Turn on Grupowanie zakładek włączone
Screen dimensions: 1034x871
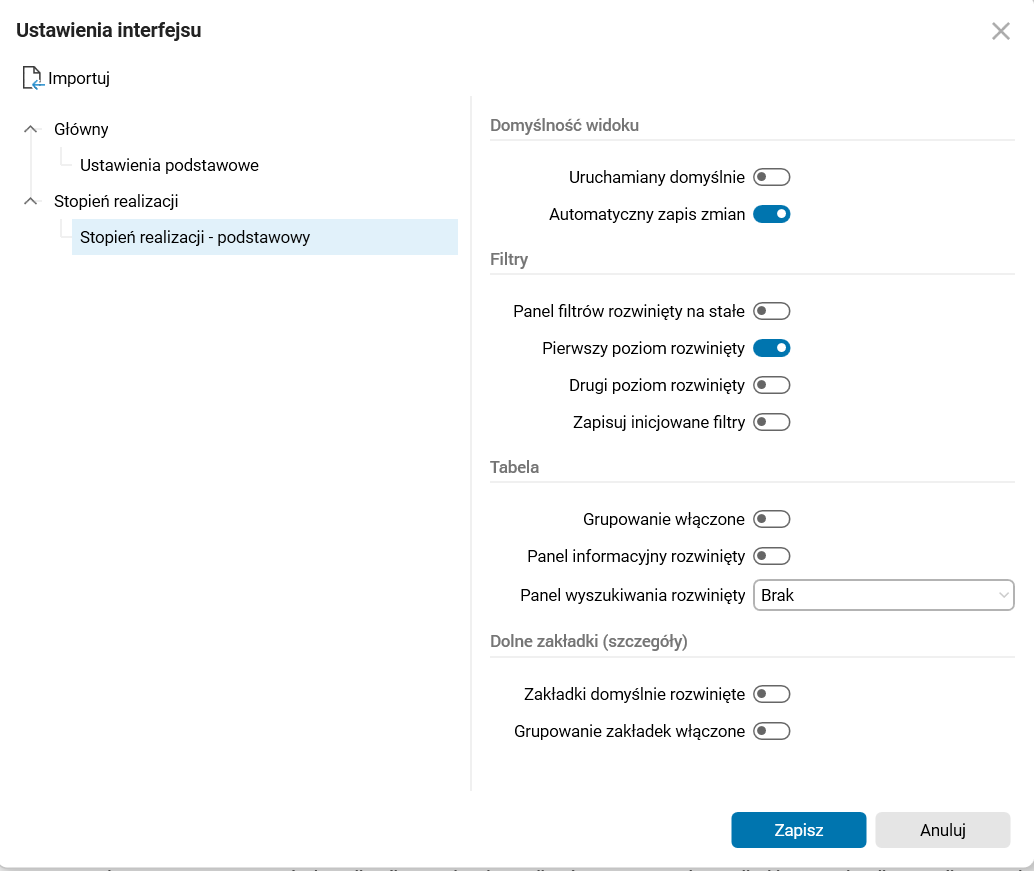(x=771, y=731)
